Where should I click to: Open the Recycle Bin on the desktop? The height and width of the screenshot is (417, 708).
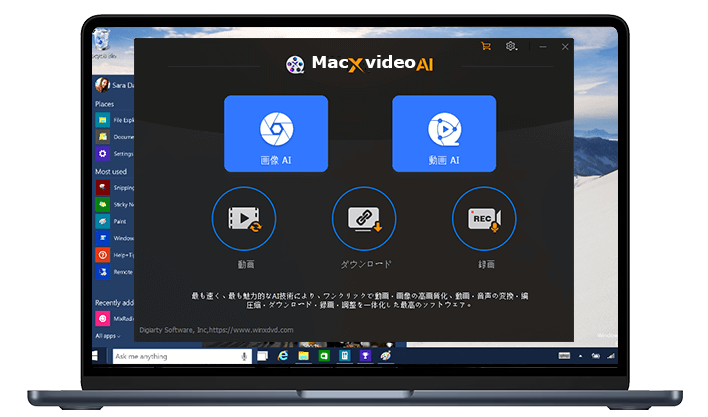(x=102, y=41)
